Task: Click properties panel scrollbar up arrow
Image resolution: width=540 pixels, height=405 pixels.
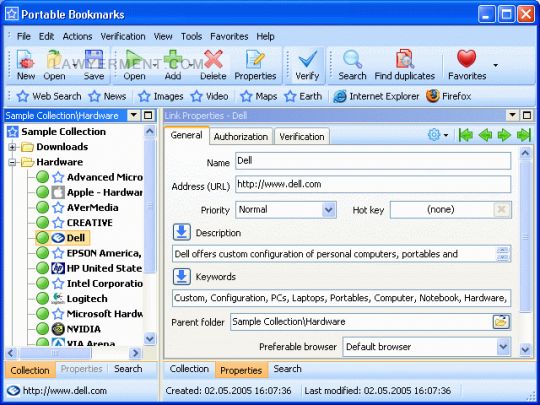Action: tap(525, 153)
